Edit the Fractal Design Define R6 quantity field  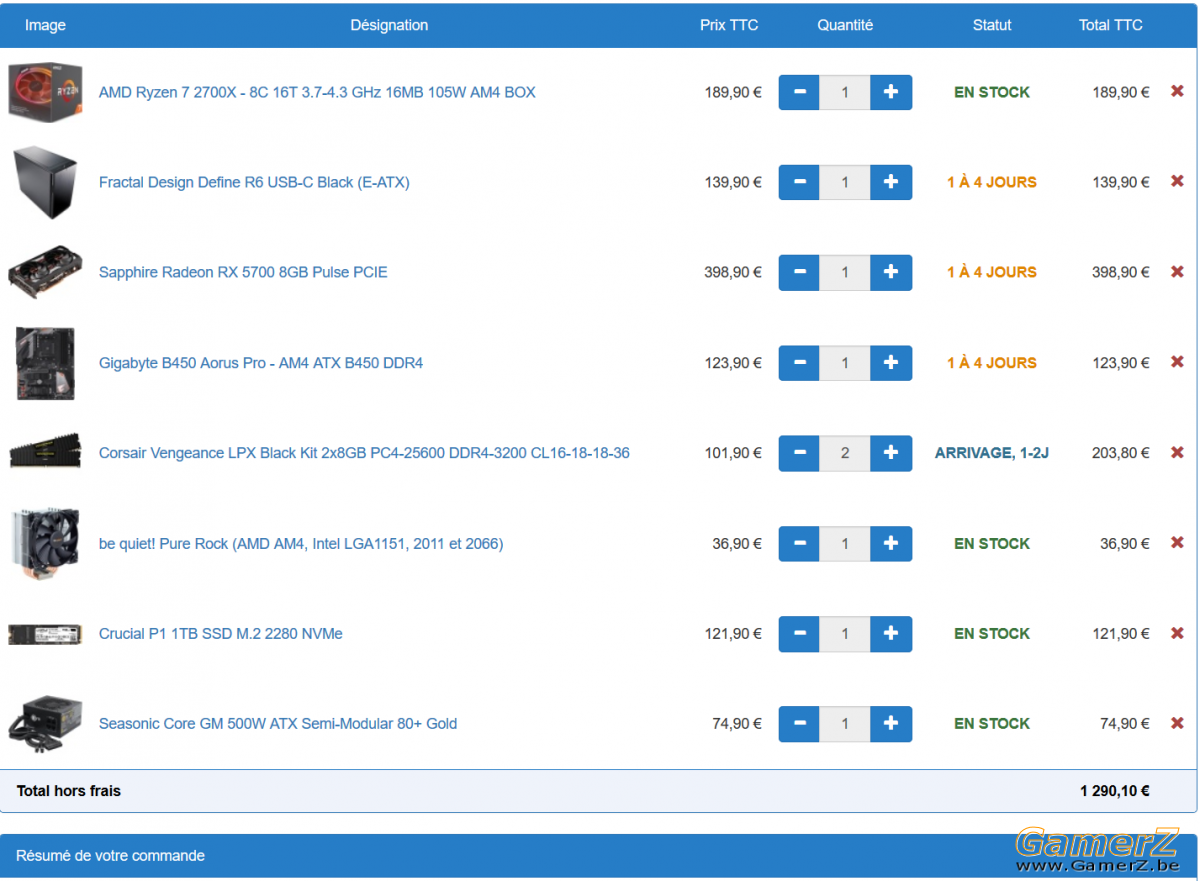click(845, 182)
